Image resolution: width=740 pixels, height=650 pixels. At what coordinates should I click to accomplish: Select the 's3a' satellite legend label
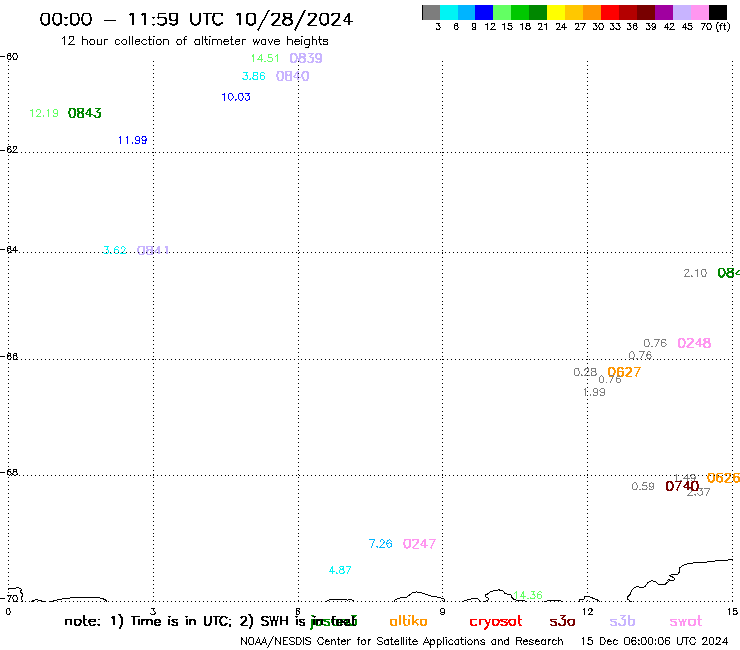pos(562,622)
